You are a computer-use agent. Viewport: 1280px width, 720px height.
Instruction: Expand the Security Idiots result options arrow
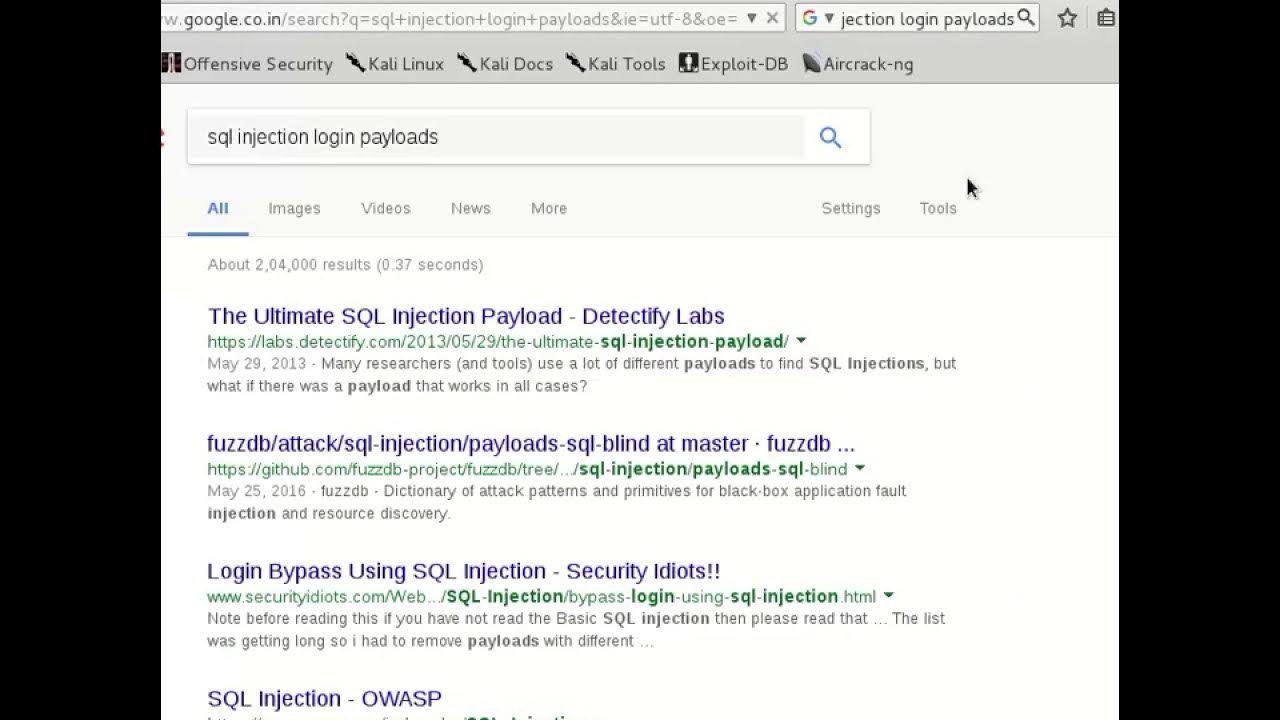pos(888,597)
